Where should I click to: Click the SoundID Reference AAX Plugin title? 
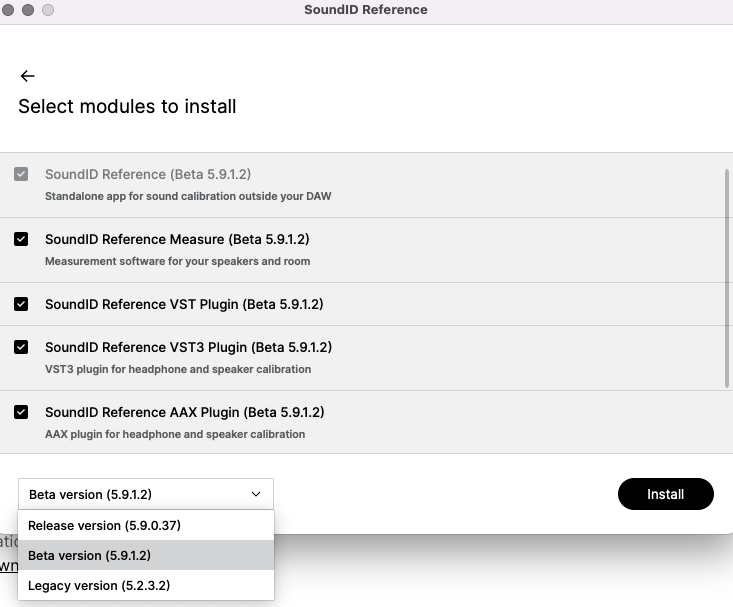(x=185, y=412)
